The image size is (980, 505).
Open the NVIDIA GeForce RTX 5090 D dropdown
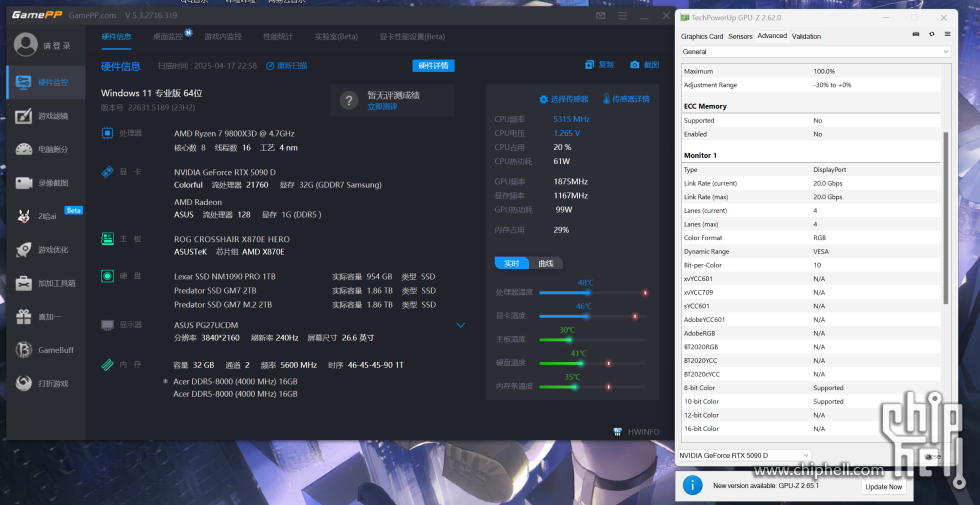coord(744,455)
